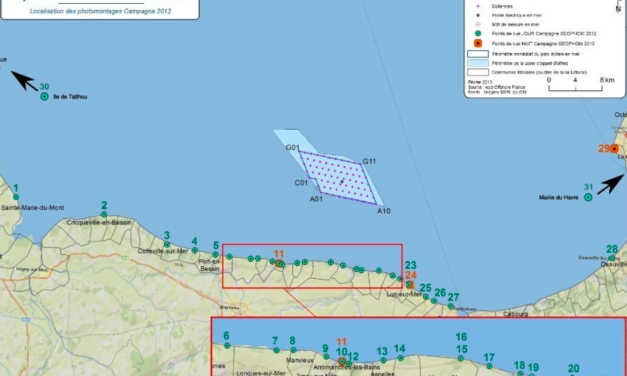Screen dimensions: 627x376
Task: Click legend communes littorales white swatch
Action: click(x=478, y=72)
